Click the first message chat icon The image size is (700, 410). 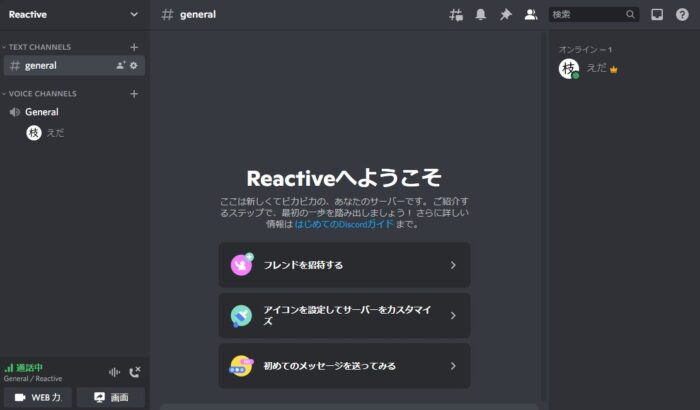(241, 366)
